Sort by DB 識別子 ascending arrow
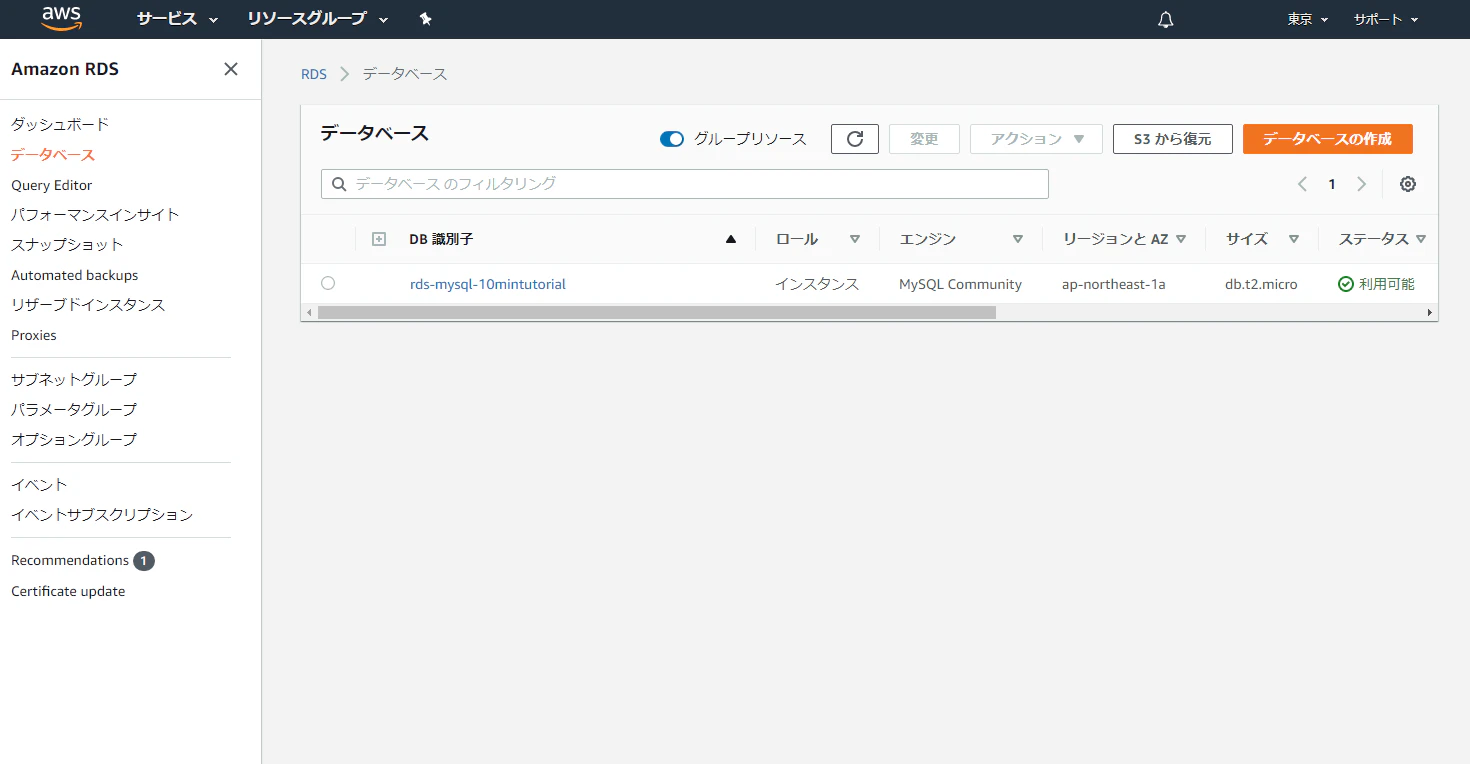Image resolution: width=1470 pixels, height=764 pixels. pos(730,239)
